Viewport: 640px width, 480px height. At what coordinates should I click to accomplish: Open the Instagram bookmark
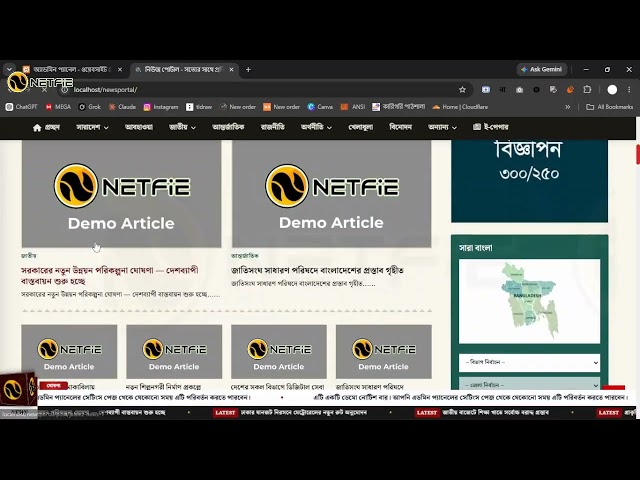(161, 107)
